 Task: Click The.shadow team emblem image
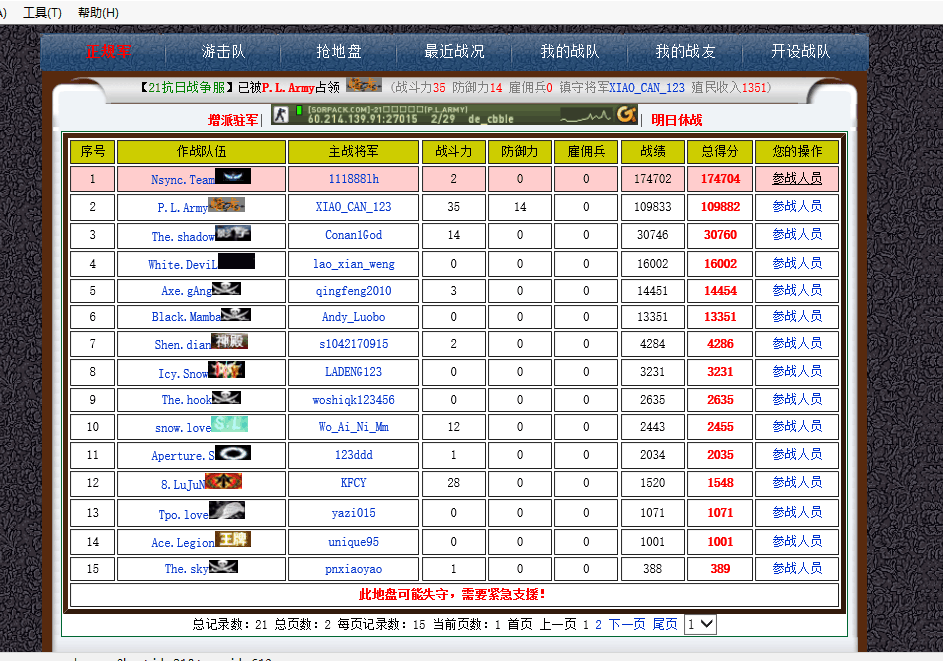click(233, 234)
